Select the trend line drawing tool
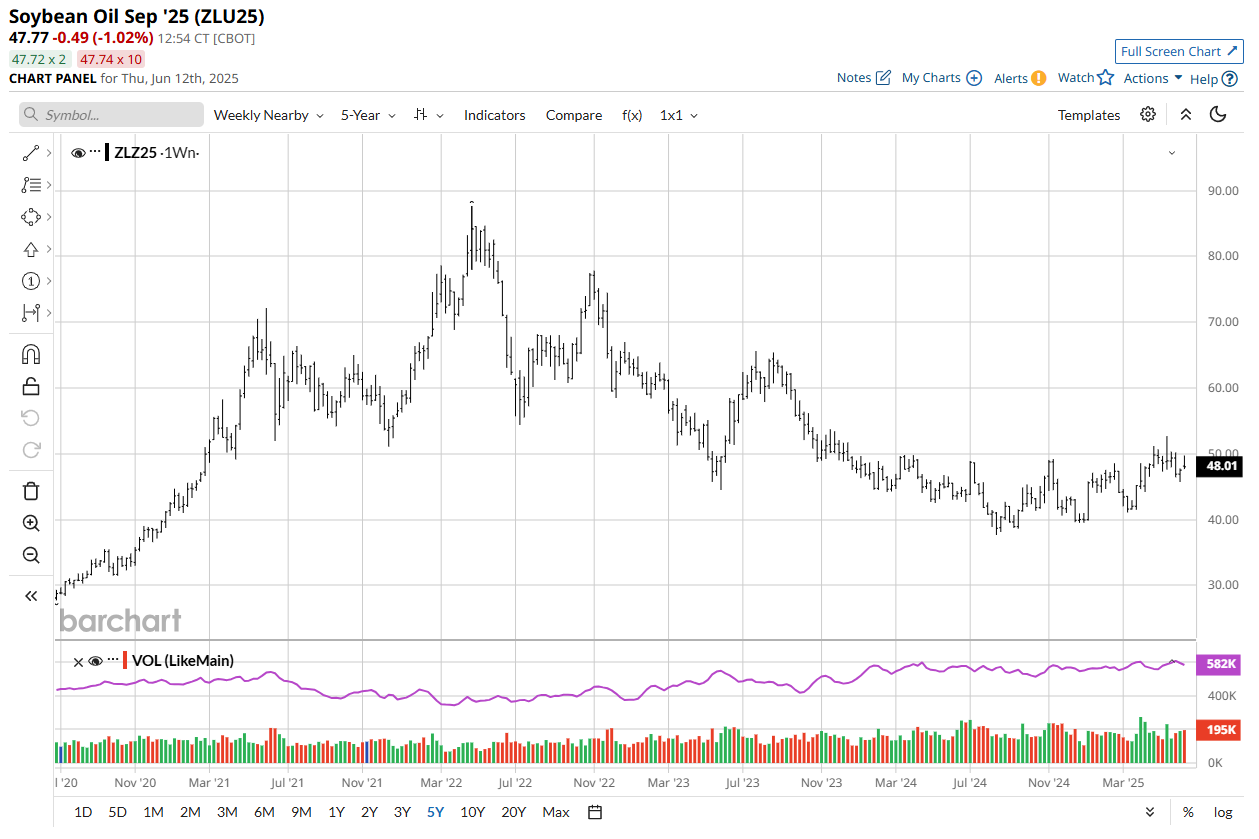Screen dimensions: 1259x839 (31, 153)
